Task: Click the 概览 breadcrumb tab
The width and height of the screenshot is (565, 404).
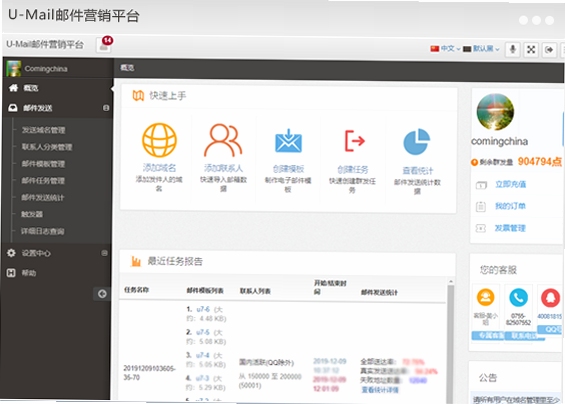Action: 127,68
